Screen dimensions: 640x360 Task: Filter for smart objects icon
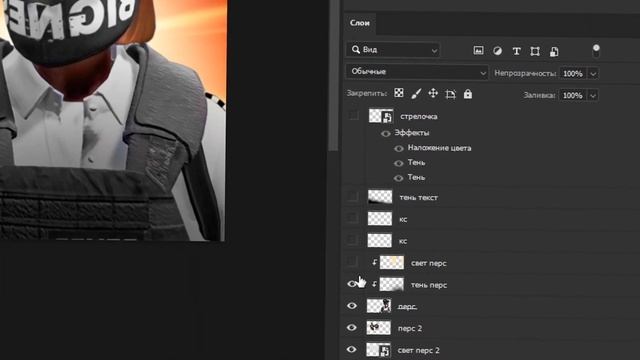pyautogui.click(x=554, y=51)
